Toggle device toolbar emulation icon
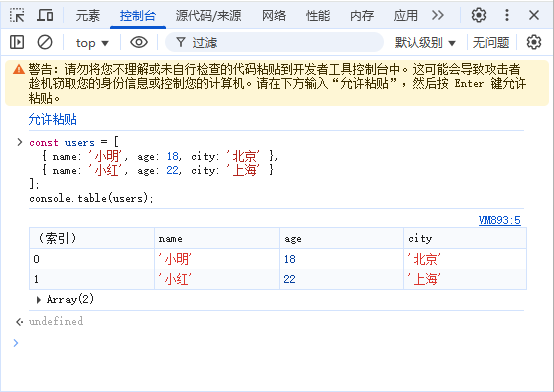Image resolution: width=554 pixels, height=392 pixels. click(x=45, y=15)
